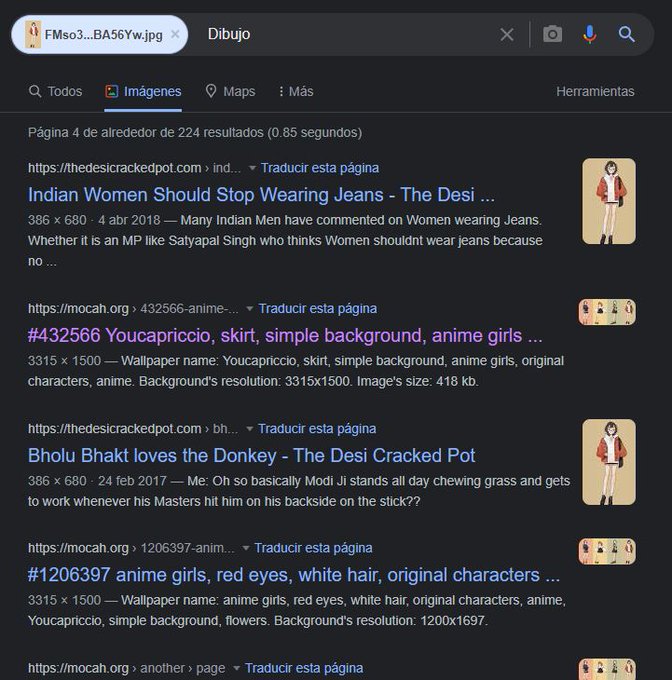The image size is (672, 680).
Task: Expand dropdown arrow beside mocah.org › 432566-anime
Action: pos(249,309)
